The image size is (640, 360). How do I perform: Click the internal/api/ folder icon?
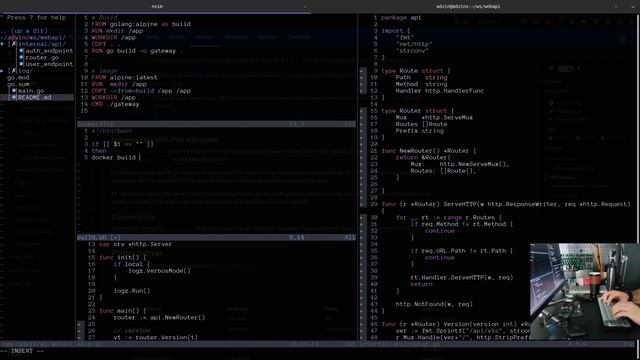coord(13,44)
